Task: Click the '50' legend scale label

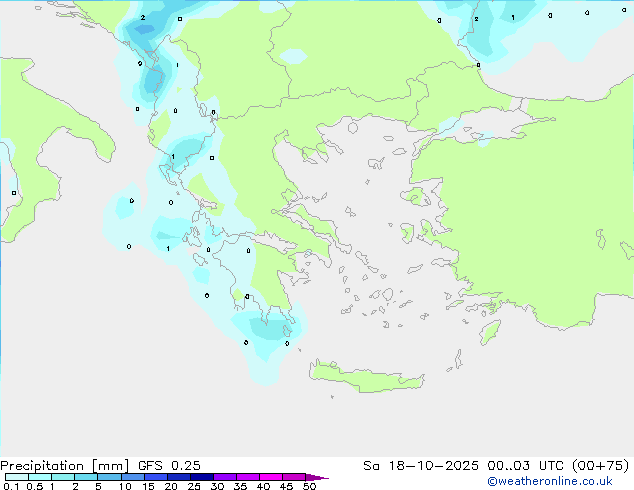Action: (309, 486)
